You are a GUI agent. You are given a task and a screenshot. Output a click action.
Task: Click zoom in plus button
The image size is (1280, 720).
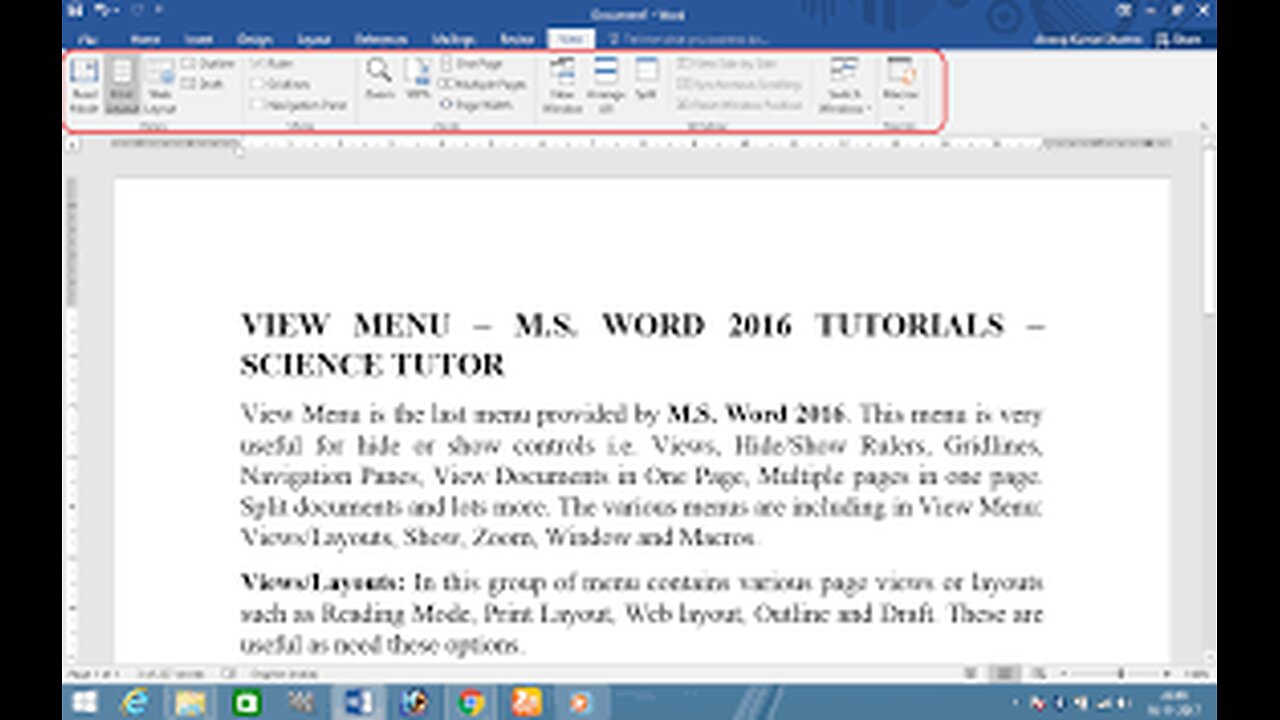click(1168, 675)
